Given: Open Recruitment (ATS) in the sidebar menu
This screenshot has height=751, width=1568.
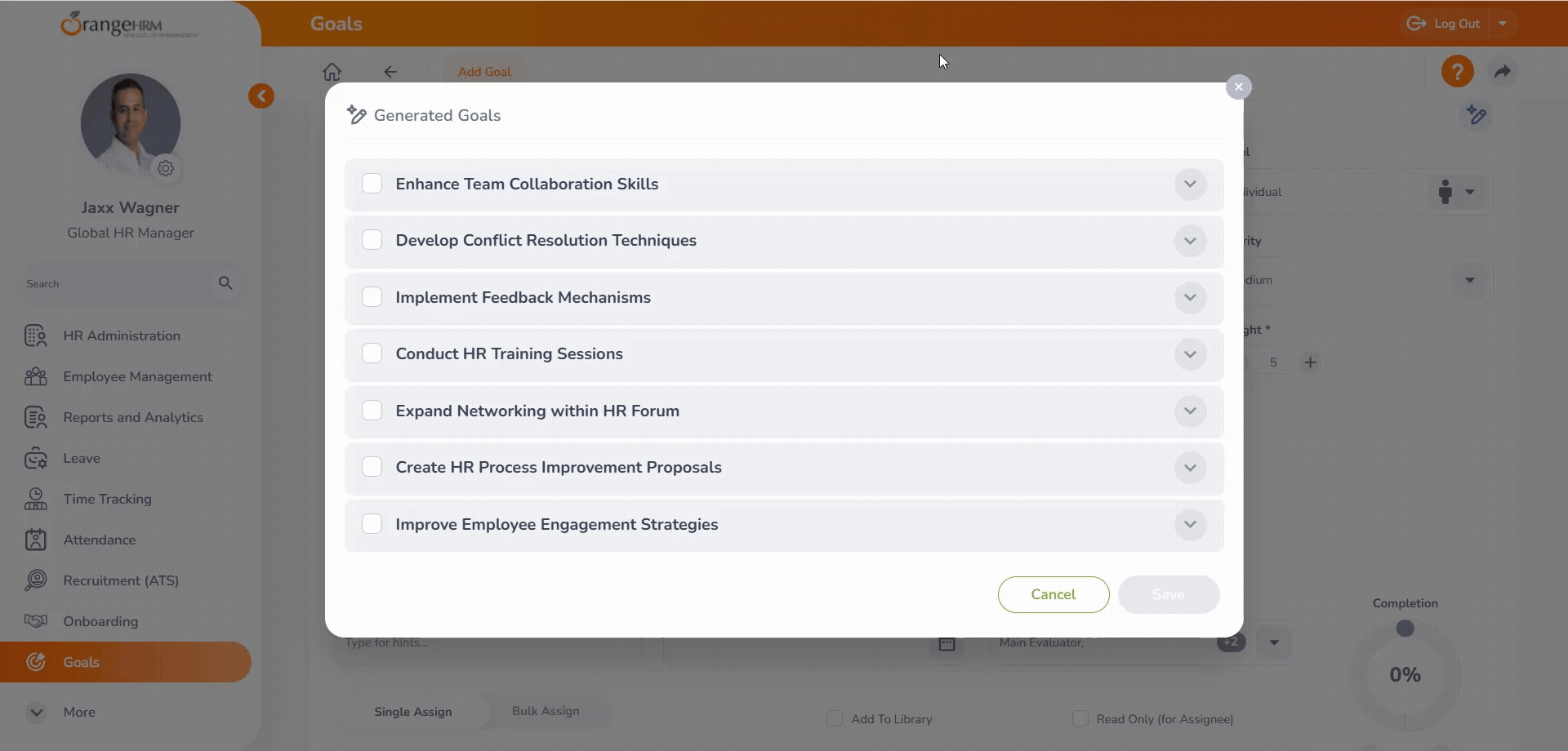Looking at the screenshot, I should click(121, 580).
